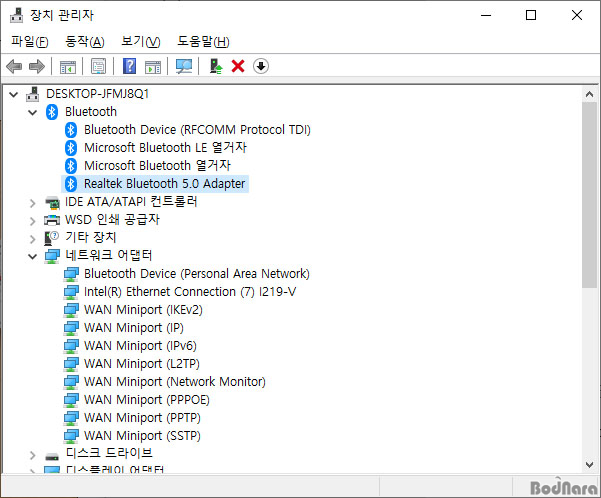The width and height of the screenshot is (601, 498).
Task: Select Microsoft Bluetooth 열거자 device
Action: pyautogui.click(x=157, y=166)
